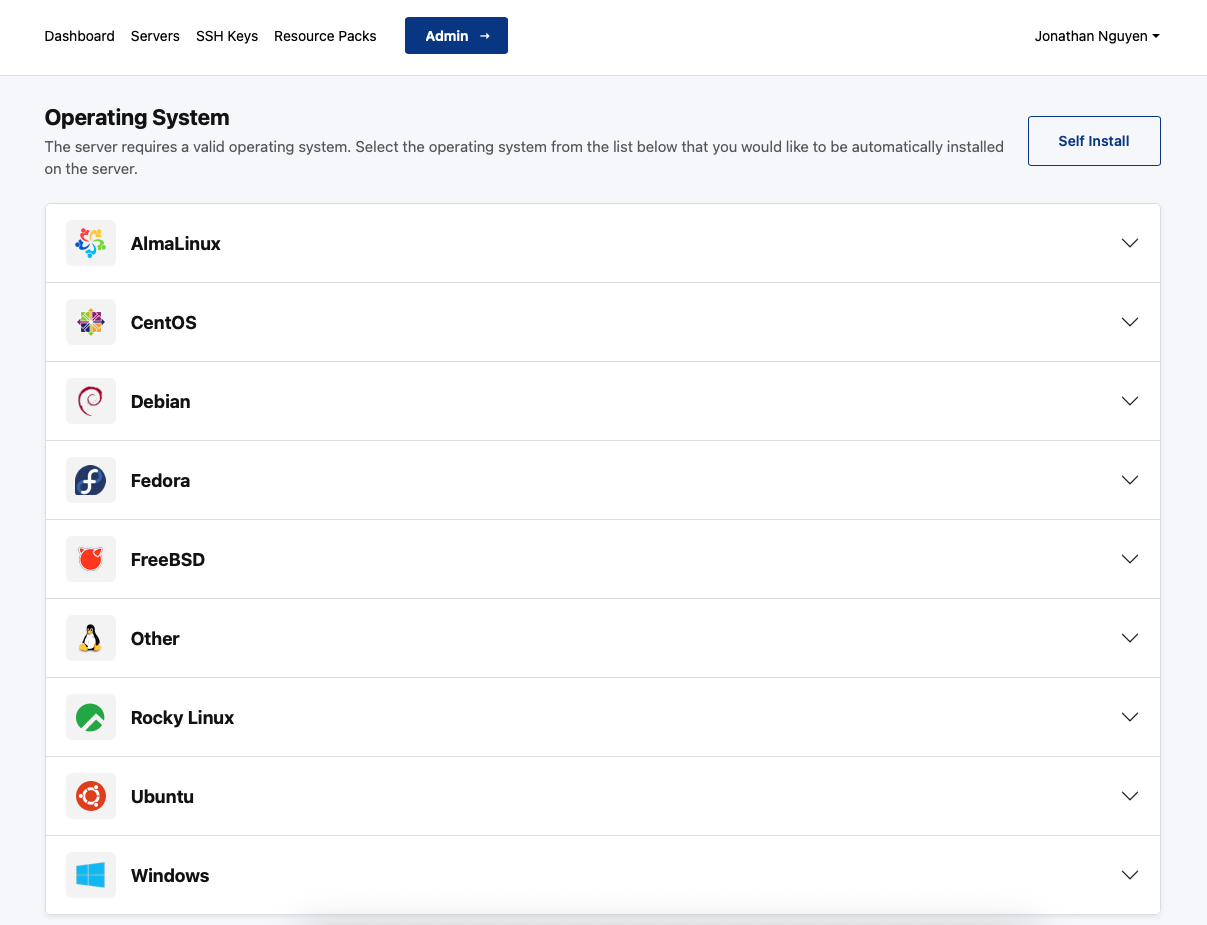Select the AlmaLinux label text
This screenshot has height=925, width=1207.
pyautogui.click(x=176, y=243)
